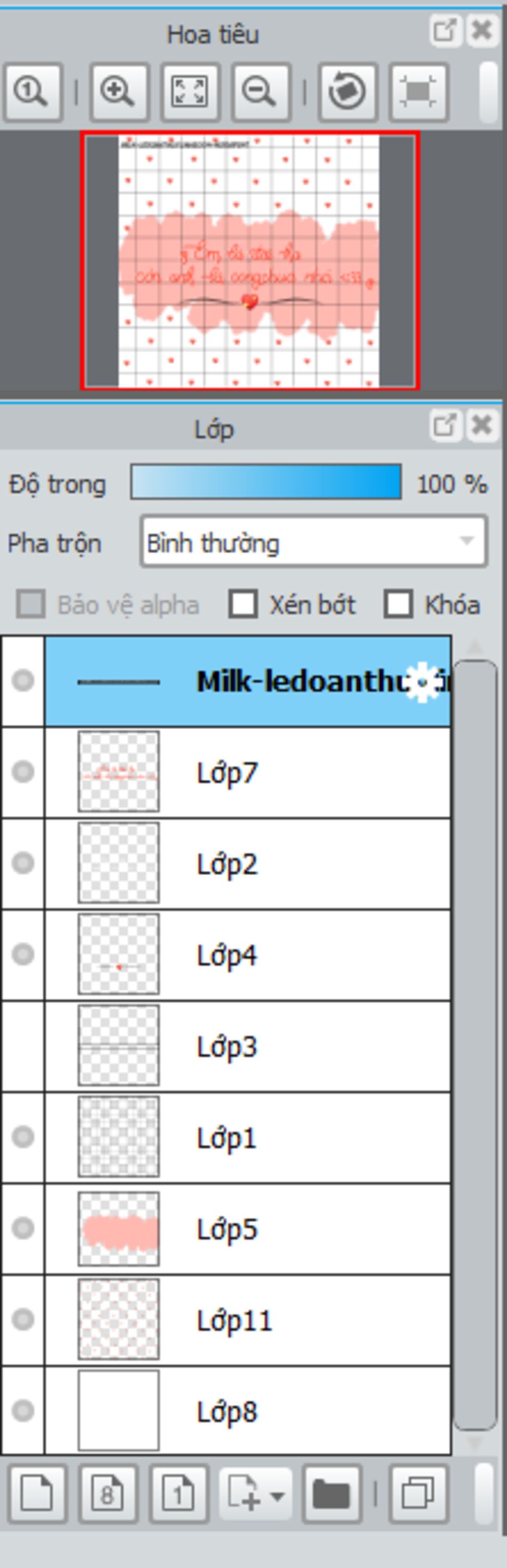This screenshot has height=1568, width=507.
Task: Duplicate the selected layer
Action: pyautogui.click(x=418, y=1494)
